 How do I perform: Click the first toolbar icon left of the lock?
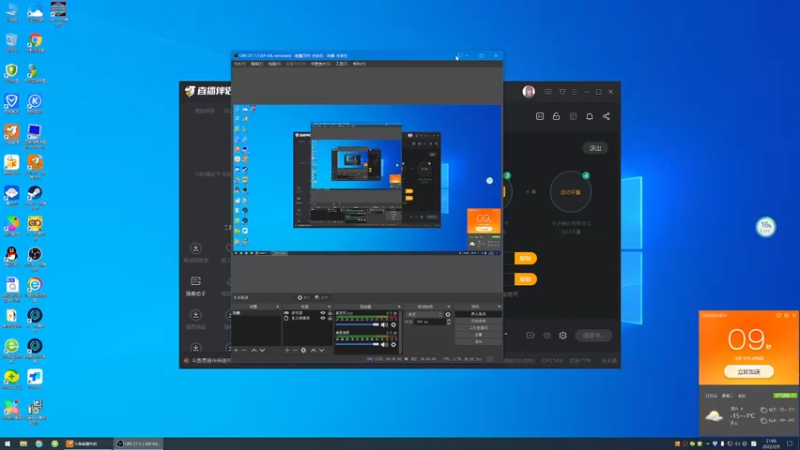[x=540, y=116]
